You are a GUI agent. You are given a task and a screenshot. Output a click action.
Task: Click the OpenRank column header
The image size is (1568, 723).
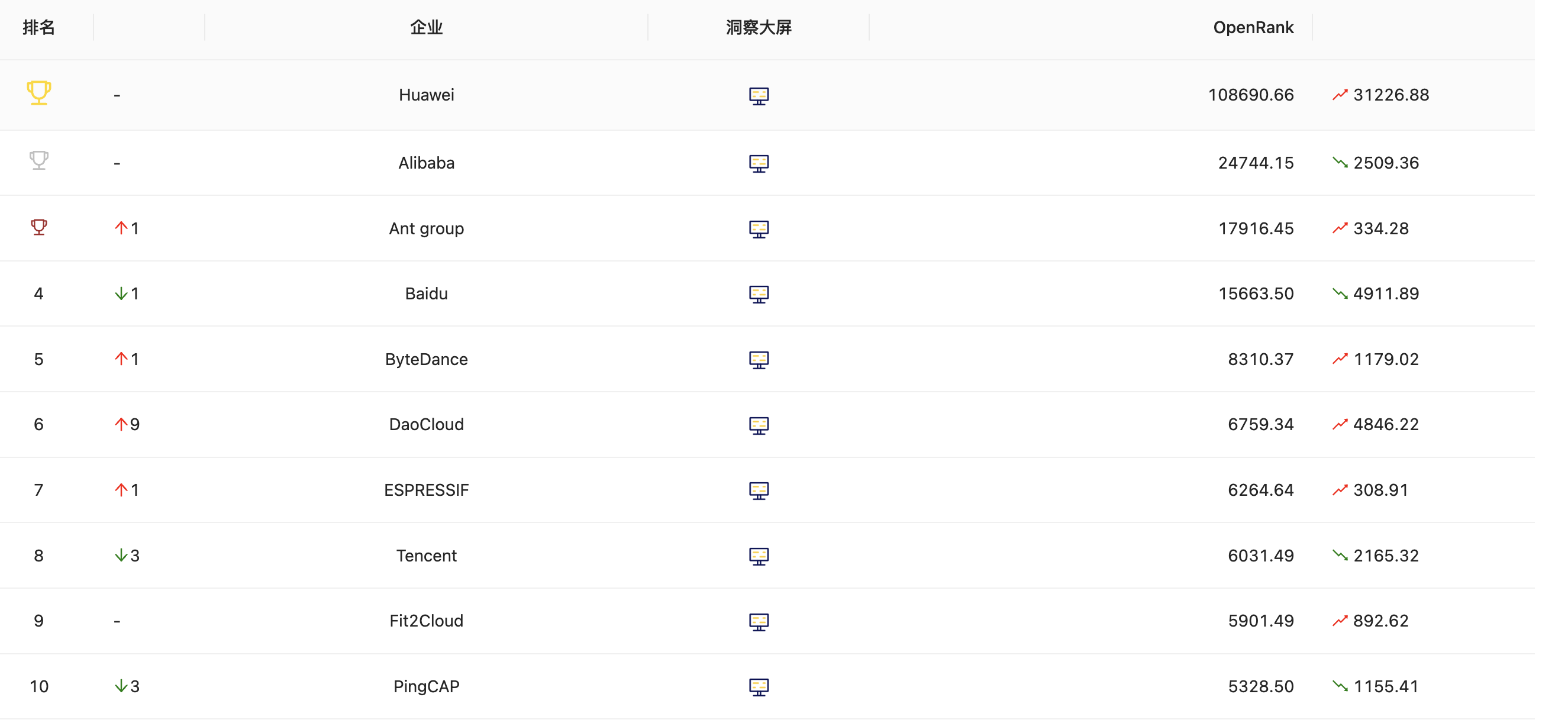coord(1253,27)
